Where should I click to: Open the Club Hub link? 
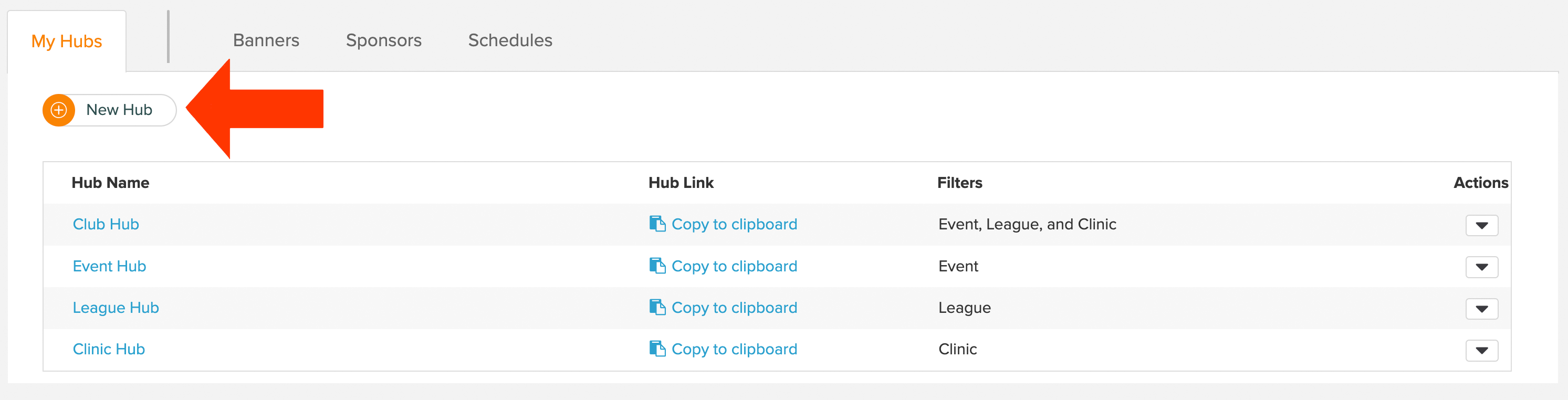pyautogui.click(x=106, y=224)
